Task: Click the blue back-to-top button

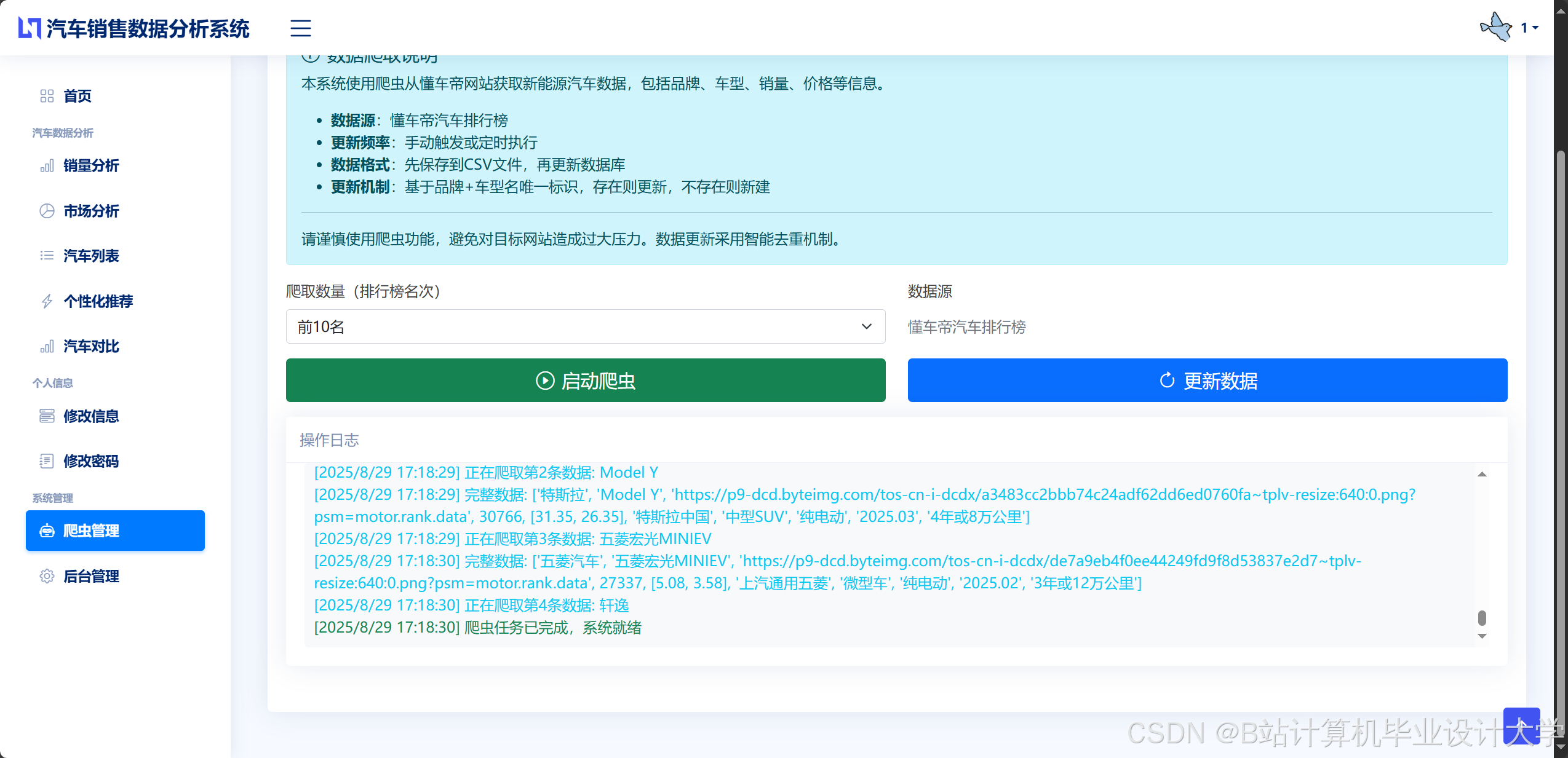Action: point(1521,726)
